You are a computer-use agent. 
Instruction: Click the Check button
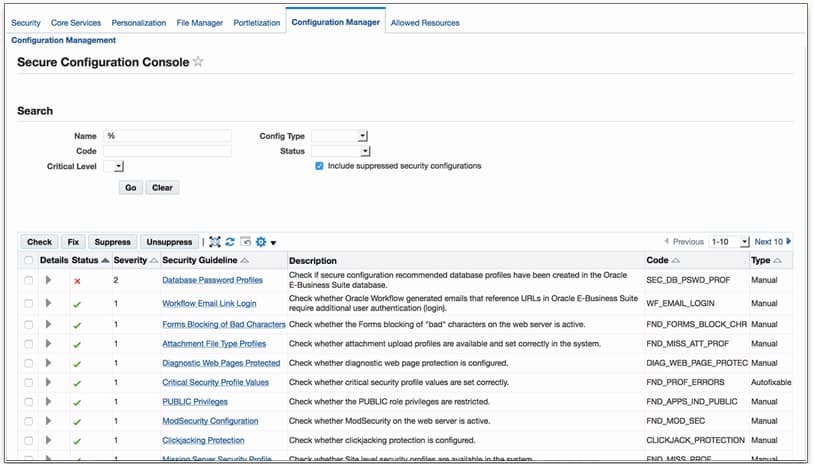[39, 242]
